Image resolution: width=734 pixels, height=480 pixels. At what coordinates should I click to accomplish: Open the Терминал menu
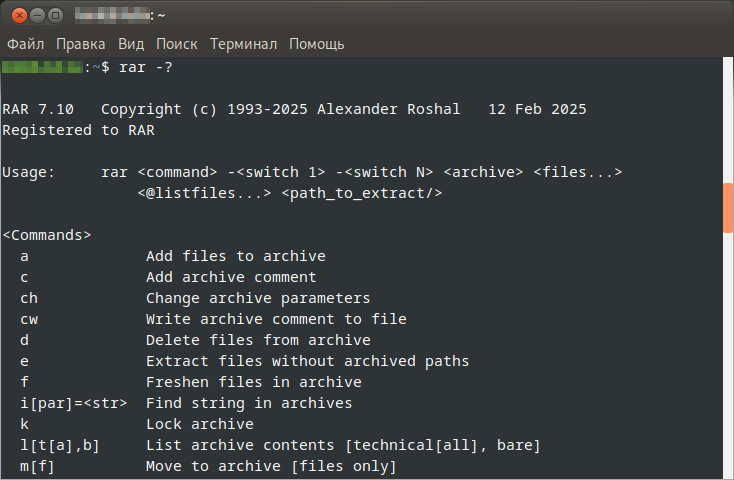[x=243, y=44]
